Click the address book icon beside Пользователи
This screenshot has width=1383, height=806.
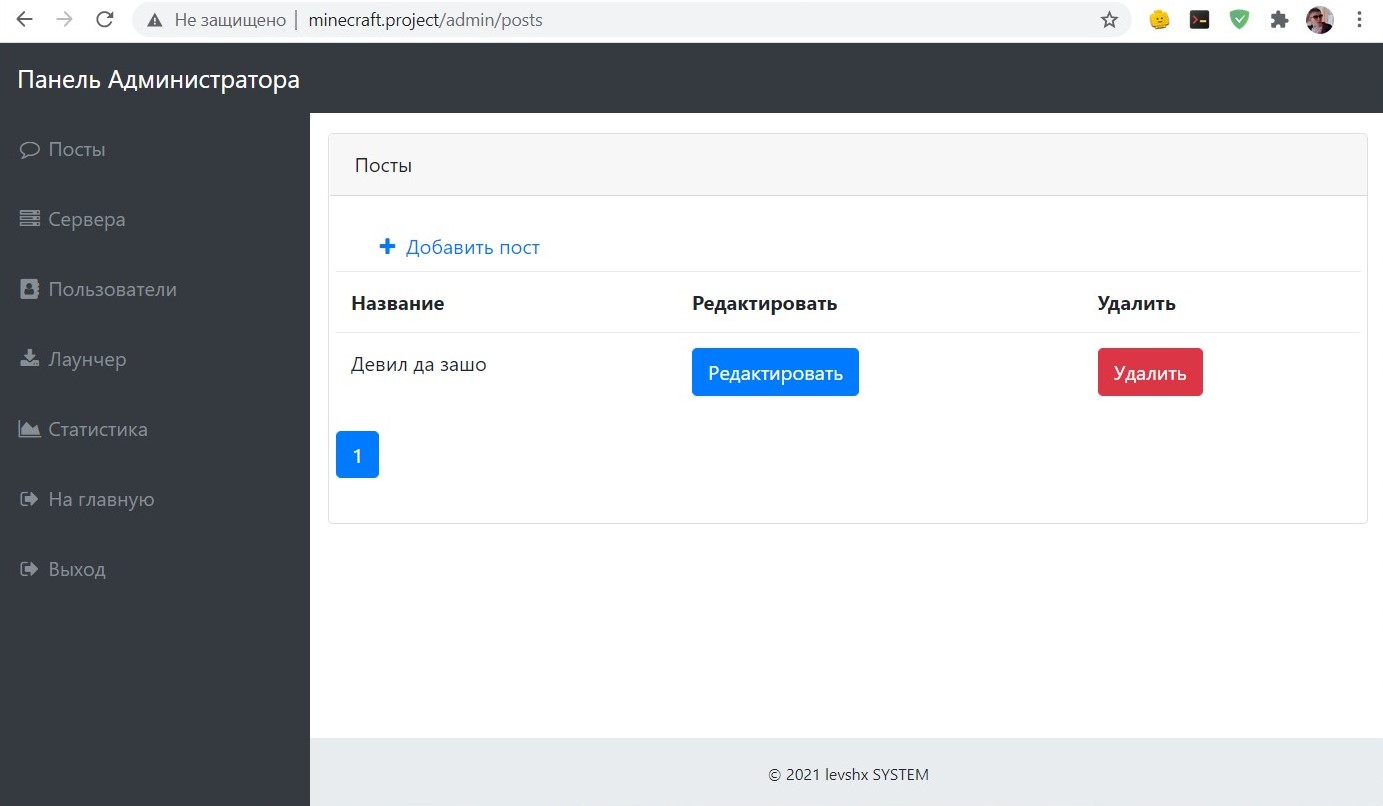click(x=29, y=289)
